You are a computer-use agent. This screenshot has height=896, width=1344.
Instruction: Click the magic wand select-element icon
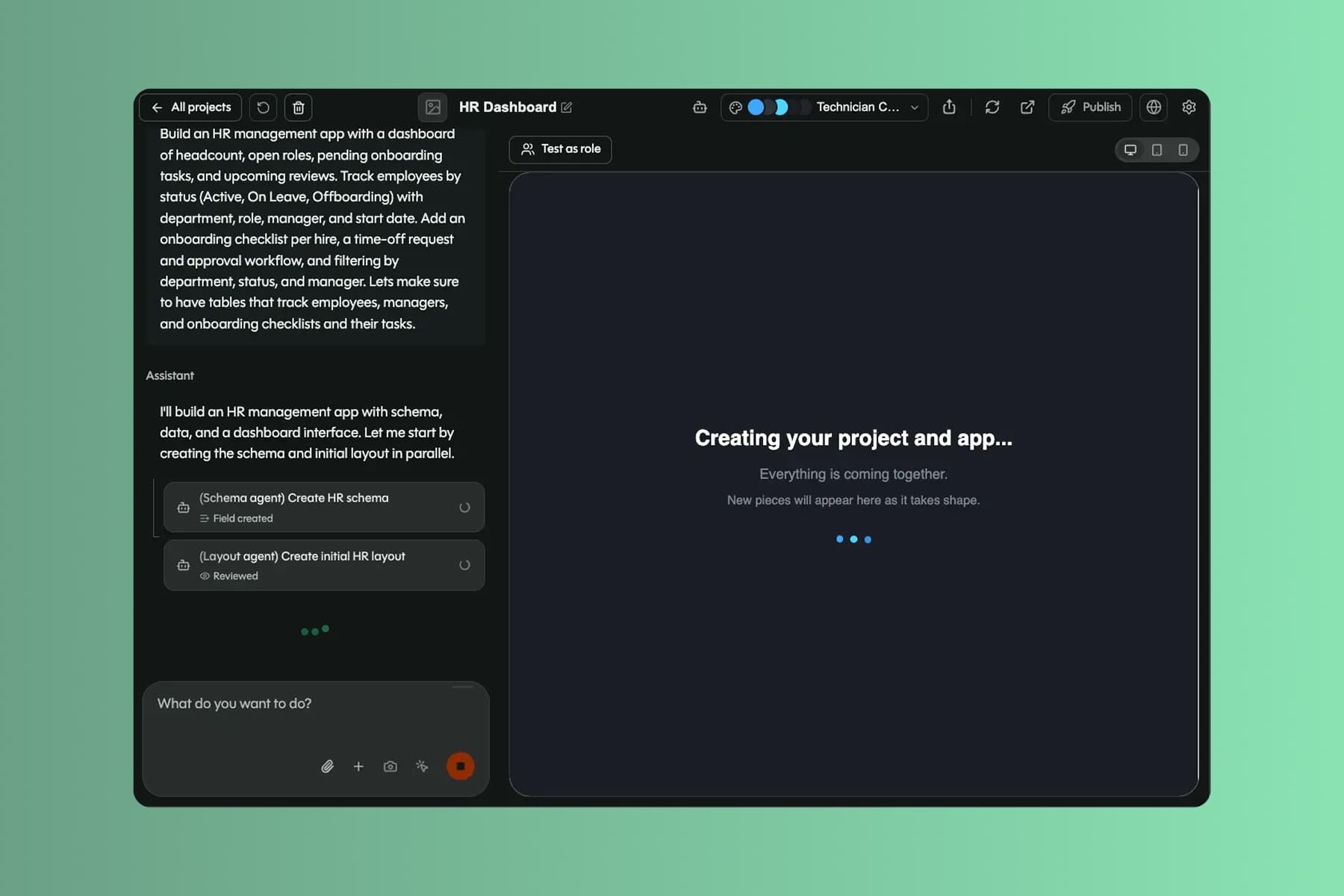pyautogui.click(x=422, y=766)
